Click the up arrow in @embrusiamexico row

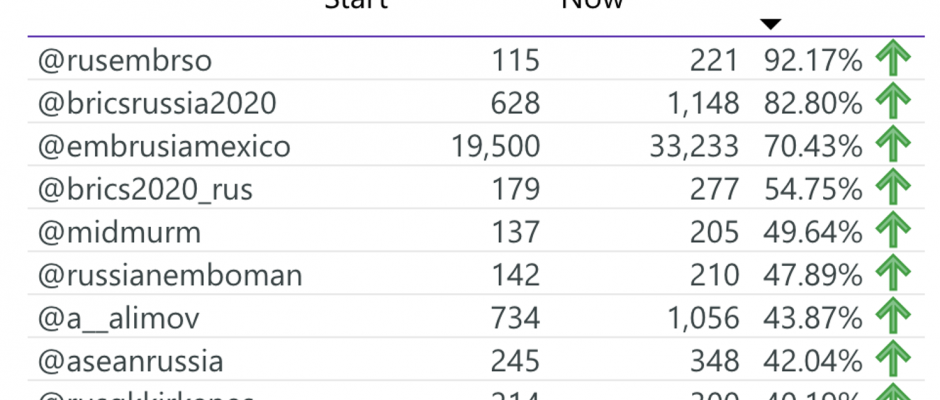(893, 144)
